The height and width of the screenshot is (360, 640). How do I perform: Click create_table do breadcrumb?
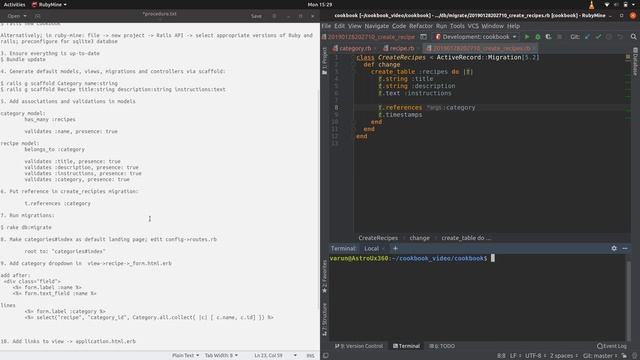[466, 238]
